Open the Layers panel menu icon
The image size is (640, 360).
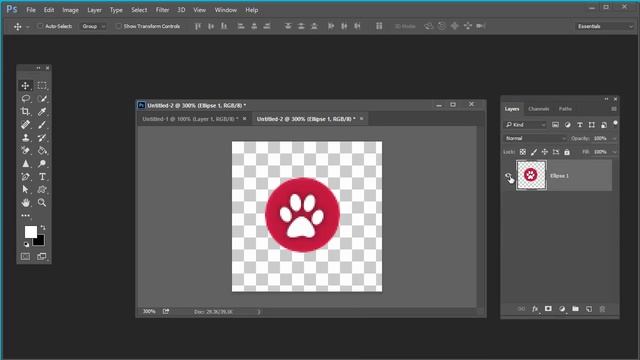(x=614, y=109)
